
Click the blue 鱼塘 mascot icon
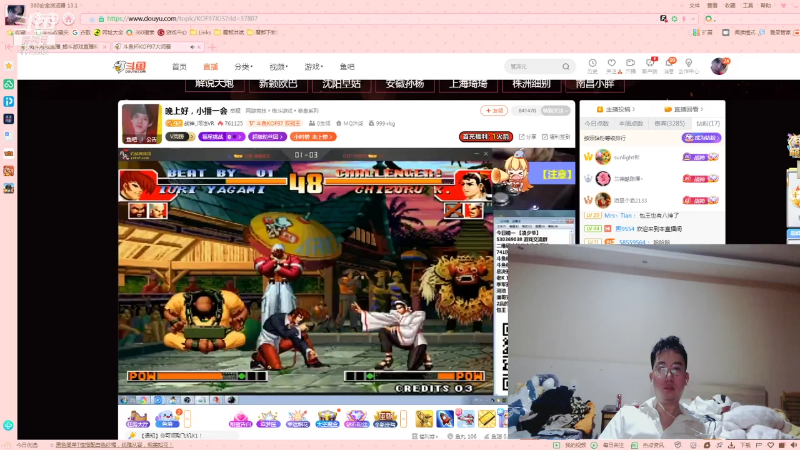point(166,419)
